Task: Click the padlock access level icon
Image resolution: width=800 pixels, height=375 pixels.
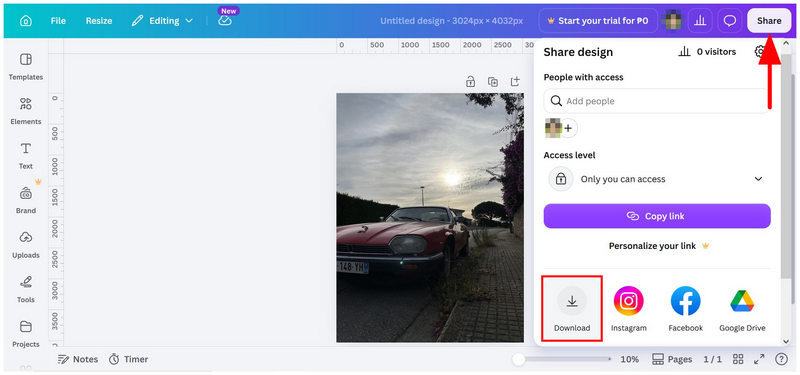Action: 561,179
